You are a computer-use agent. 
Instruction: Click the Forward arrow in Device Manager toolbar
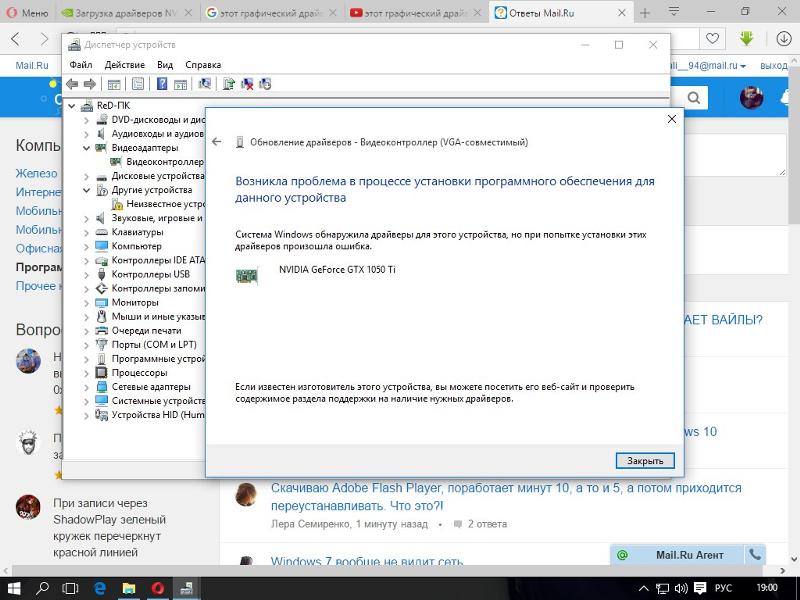tap(90, 84)
